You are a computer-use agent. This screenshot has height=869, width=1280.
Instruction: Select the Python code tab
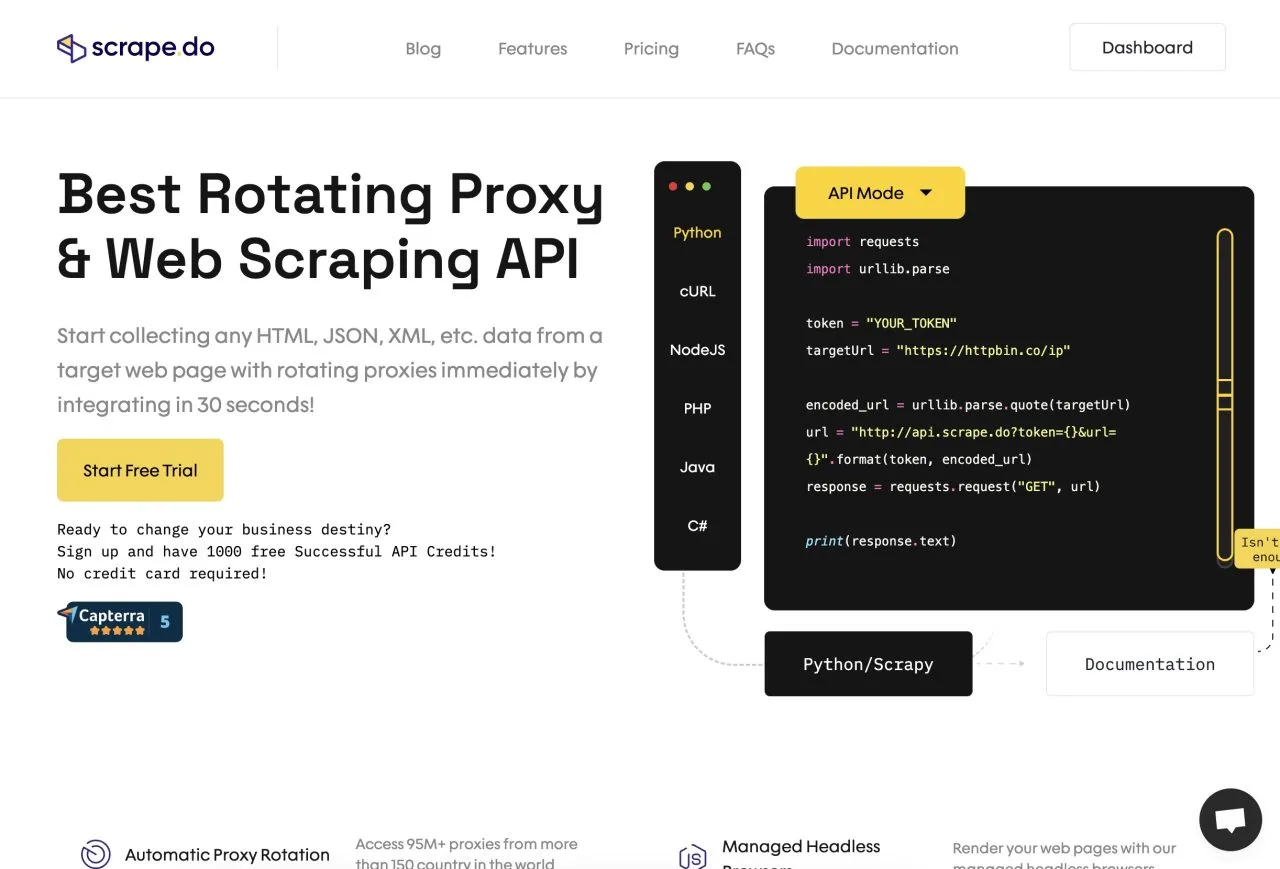(697, 232)
